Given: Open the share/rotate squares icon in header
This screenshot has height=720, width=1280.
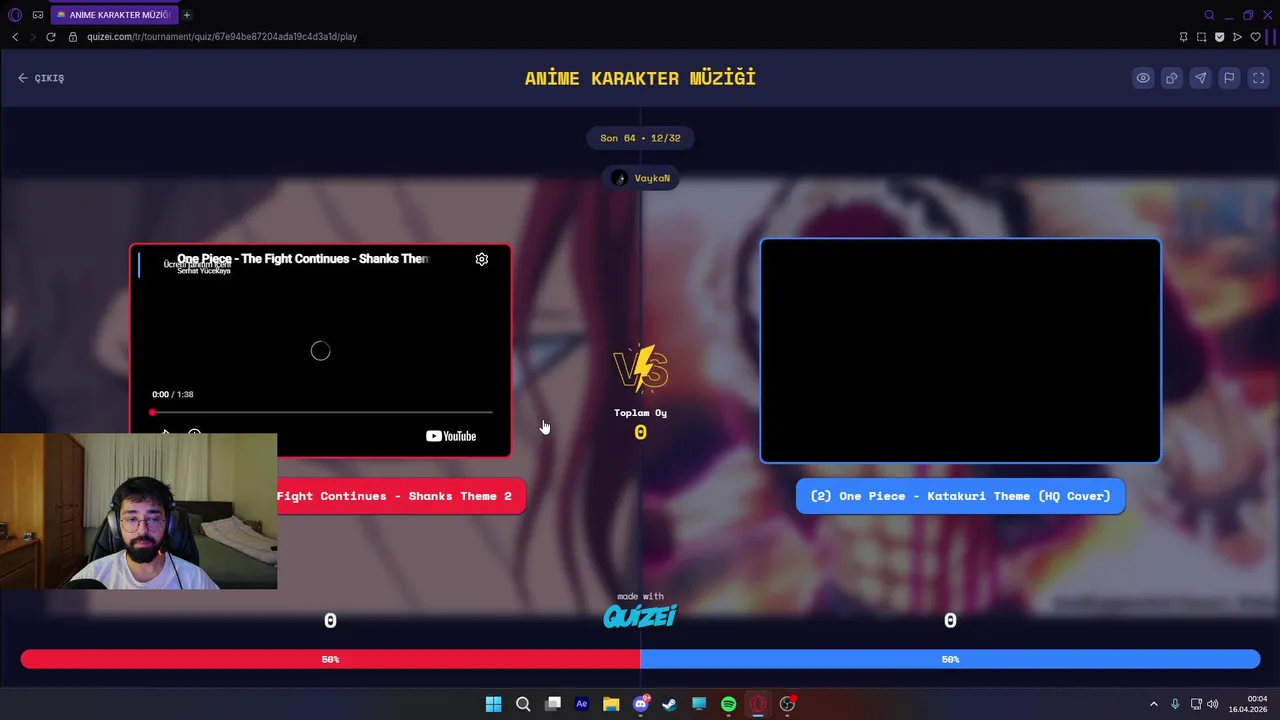Looking at the screenshot, I should pos(1172,78).
